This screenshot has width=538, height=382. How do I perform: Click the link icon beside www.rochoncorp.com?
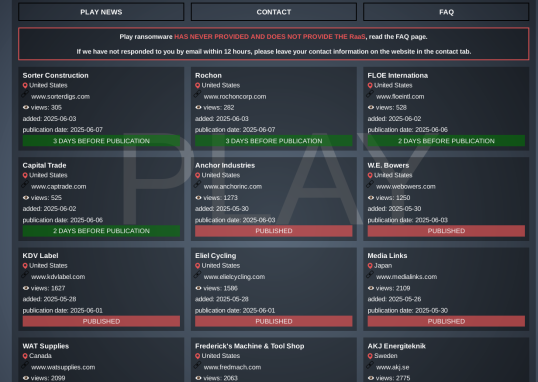pos(198,94)
